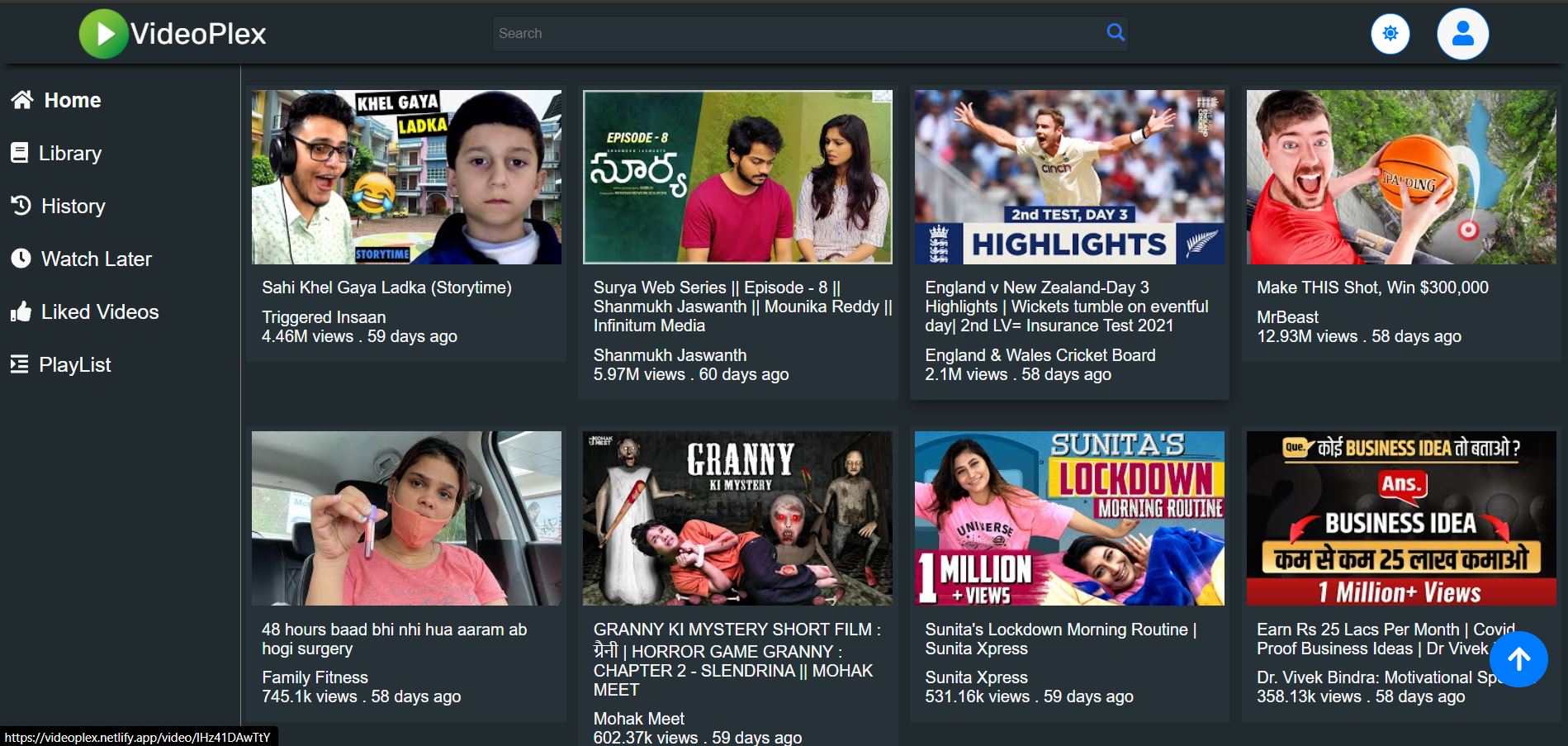Viewport: 1568px width, 746px height.
Task: Toggle the light/dark theme sun button
Action: [x=1390, y=34]
